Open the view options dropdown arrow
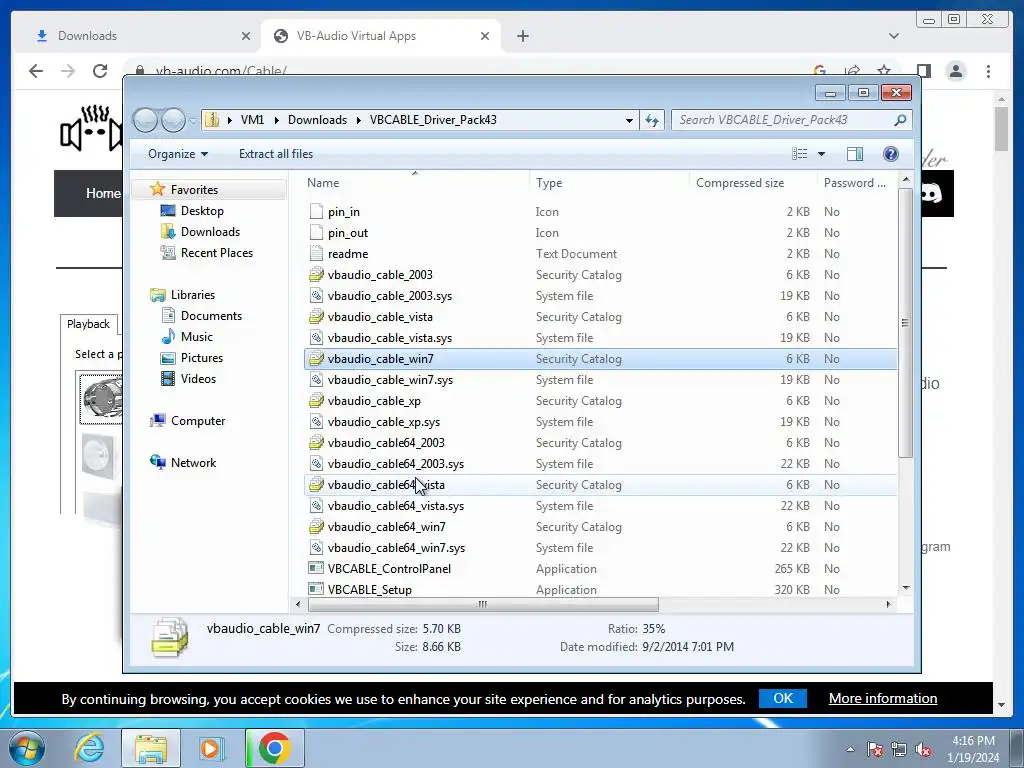Screen dimensions: 1024x768 click(822, 154)
